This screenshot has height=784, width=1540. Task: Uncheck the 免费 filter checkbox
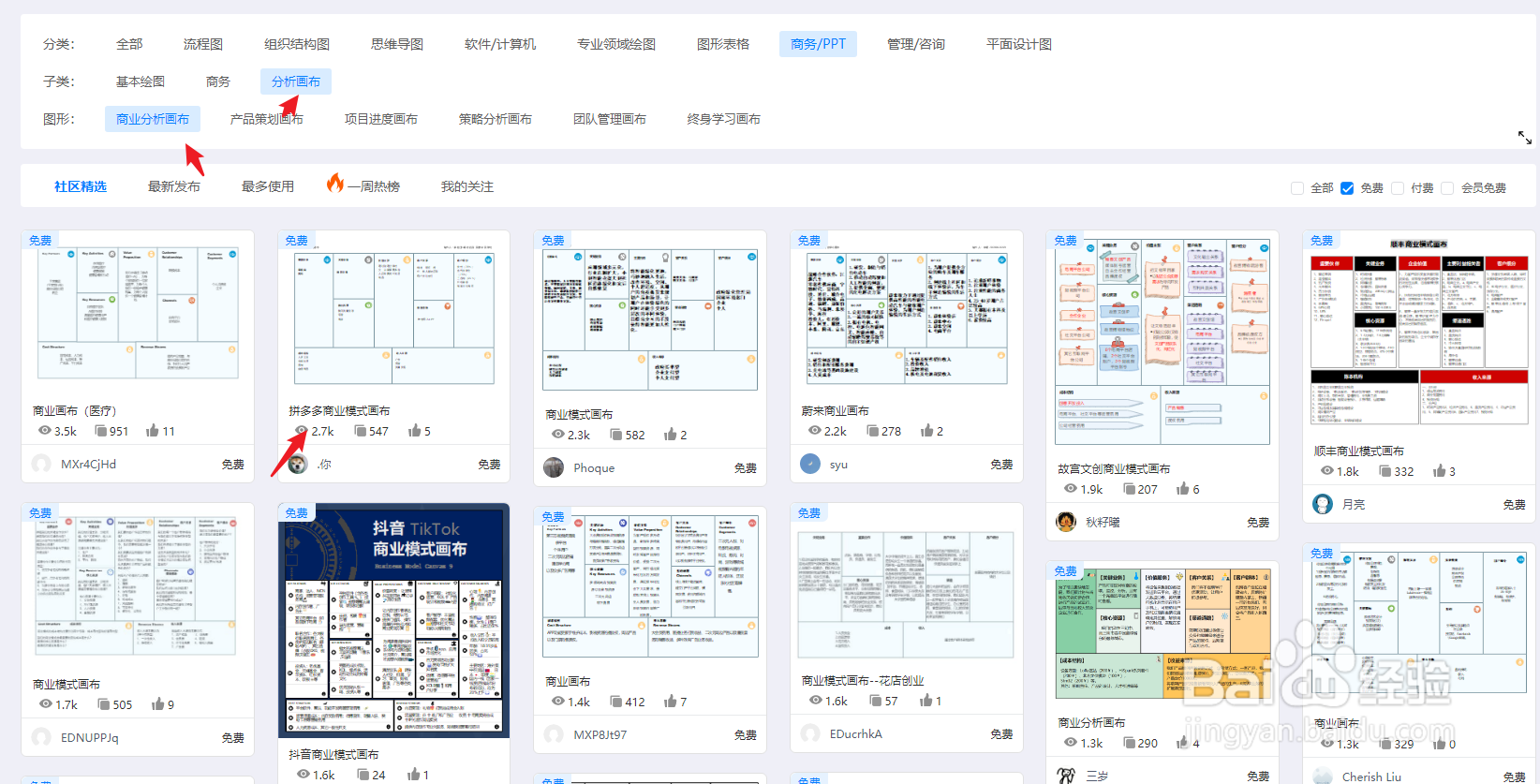point(1347,188)
